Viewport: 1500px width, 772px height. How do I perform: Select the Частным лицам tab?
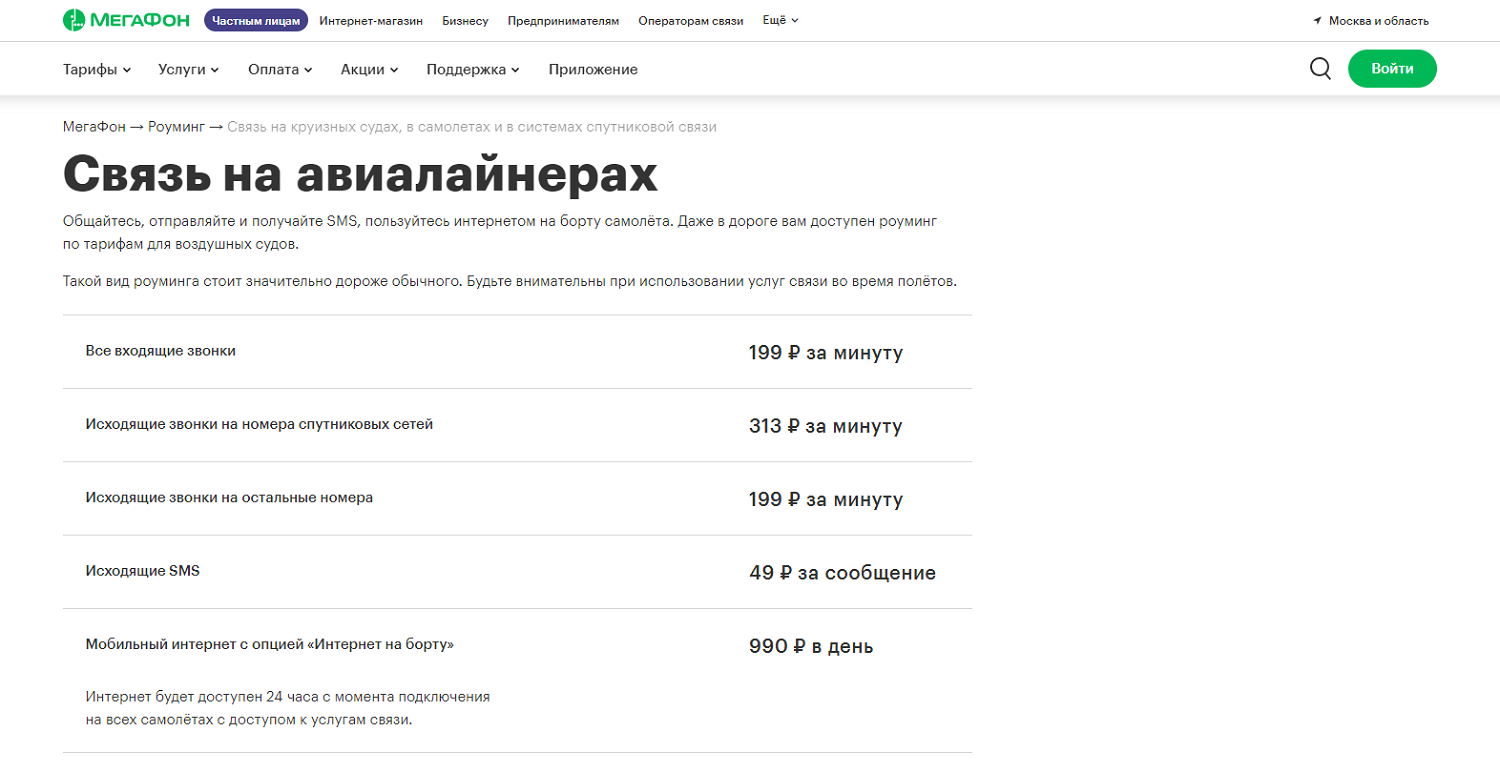[256, 20]
